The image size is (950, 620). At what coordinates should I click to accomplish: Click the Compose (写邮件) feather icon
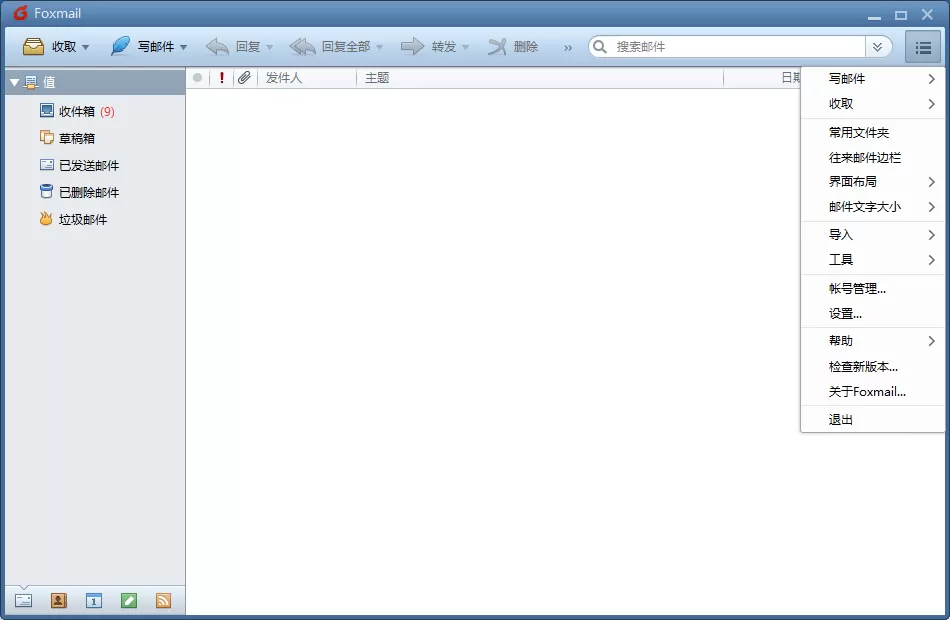tap(120, 46)
